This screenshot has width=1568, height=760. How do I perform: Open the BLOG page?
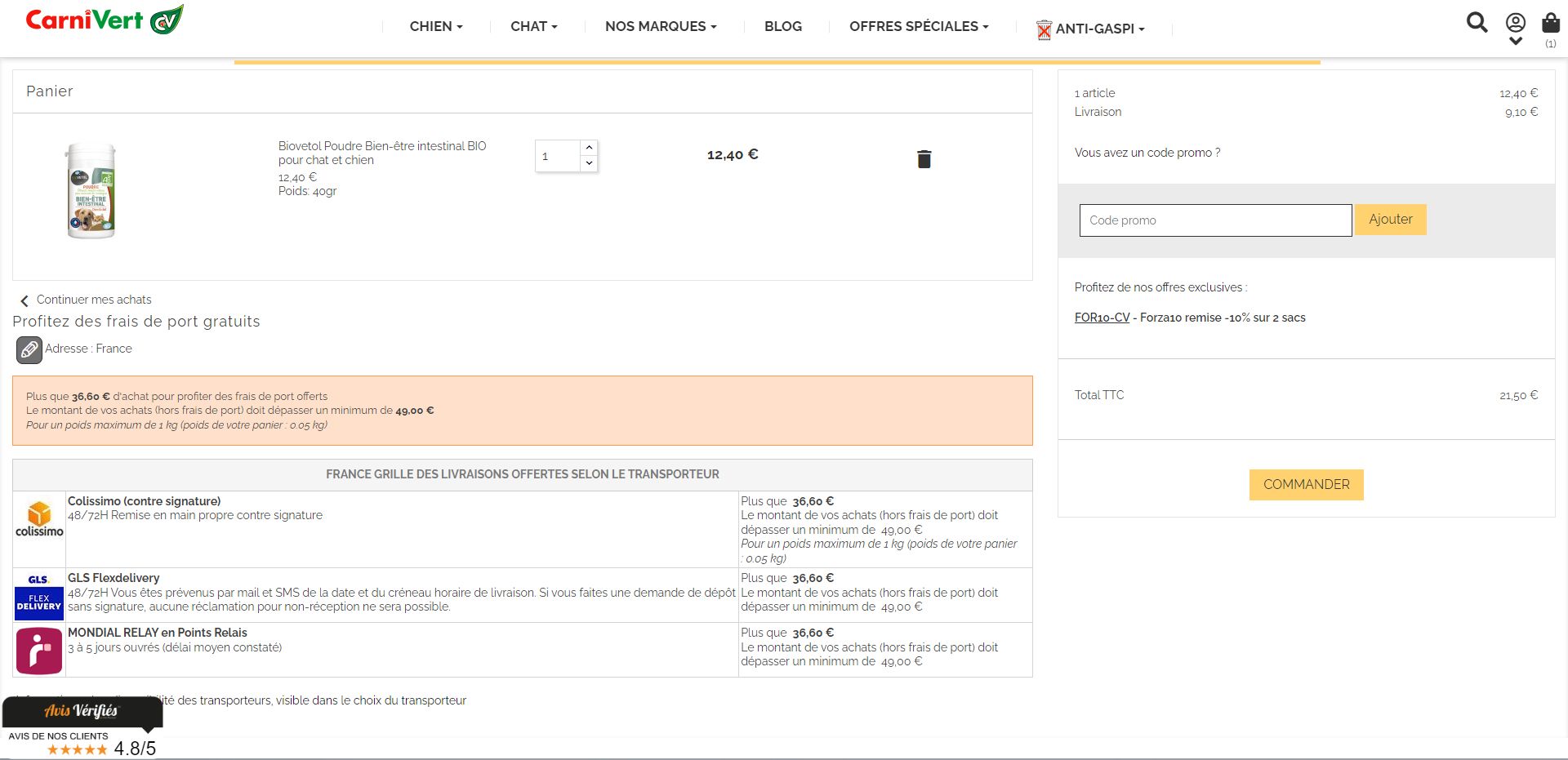point(783,26)
